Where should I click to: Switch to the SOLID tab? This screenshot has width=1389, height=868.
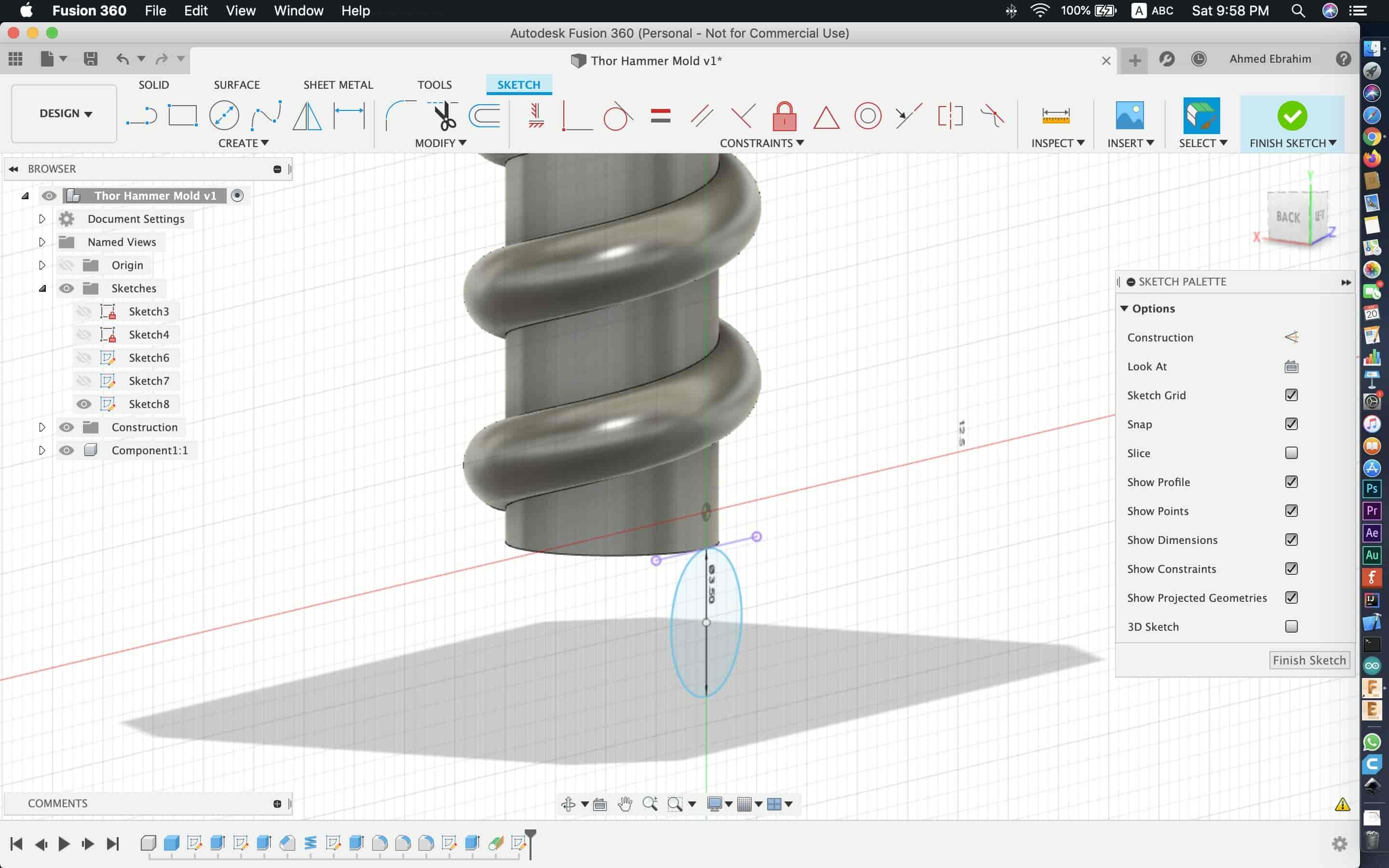point(154,85)
